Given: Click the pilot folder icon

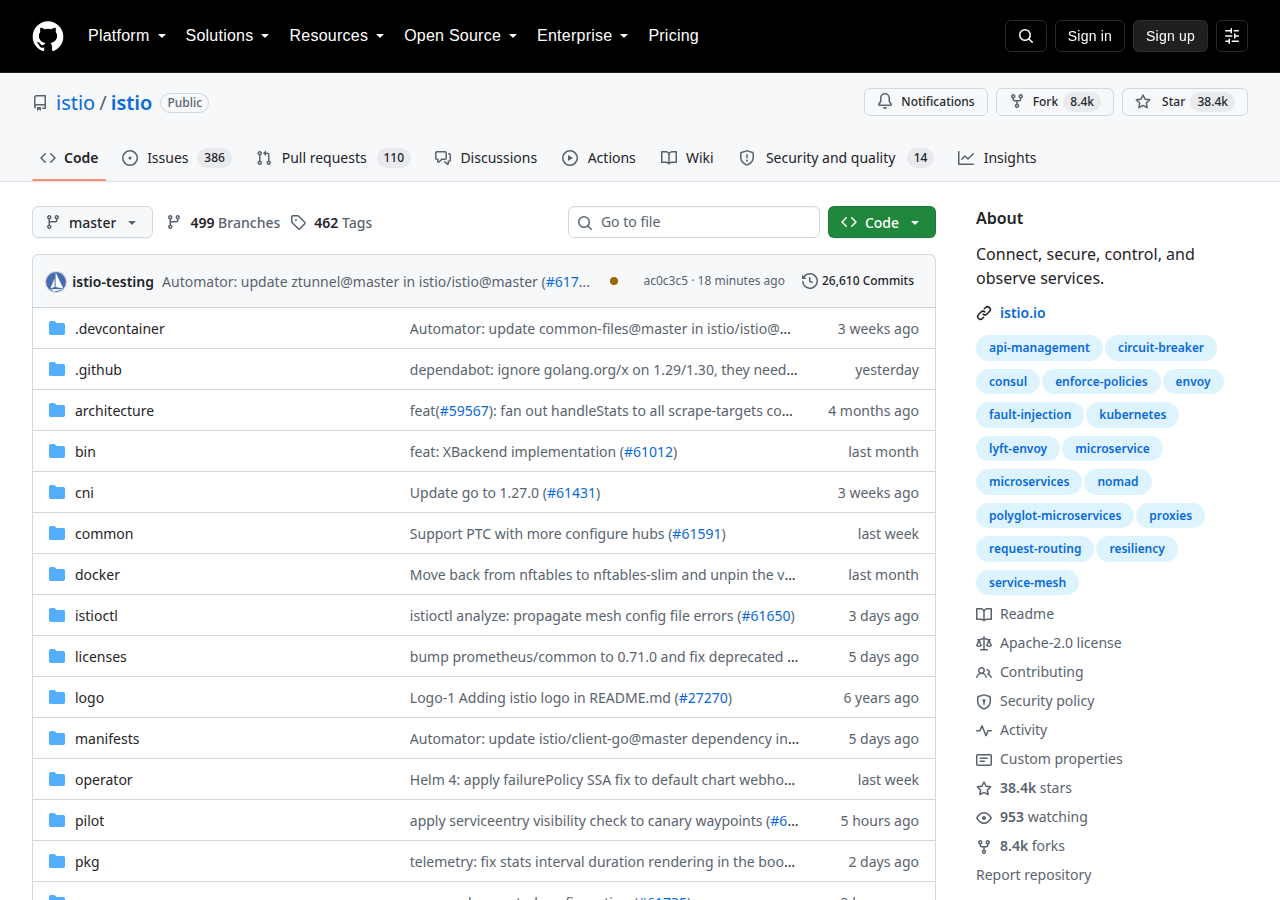Looking at the screenshot, I should [57, 821].
